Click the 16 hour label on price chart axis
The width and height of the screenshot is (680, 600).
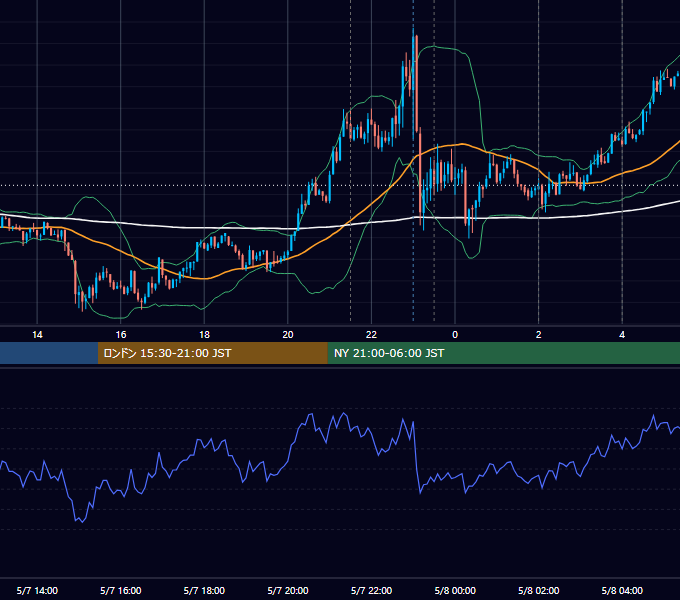coord(121,335)
